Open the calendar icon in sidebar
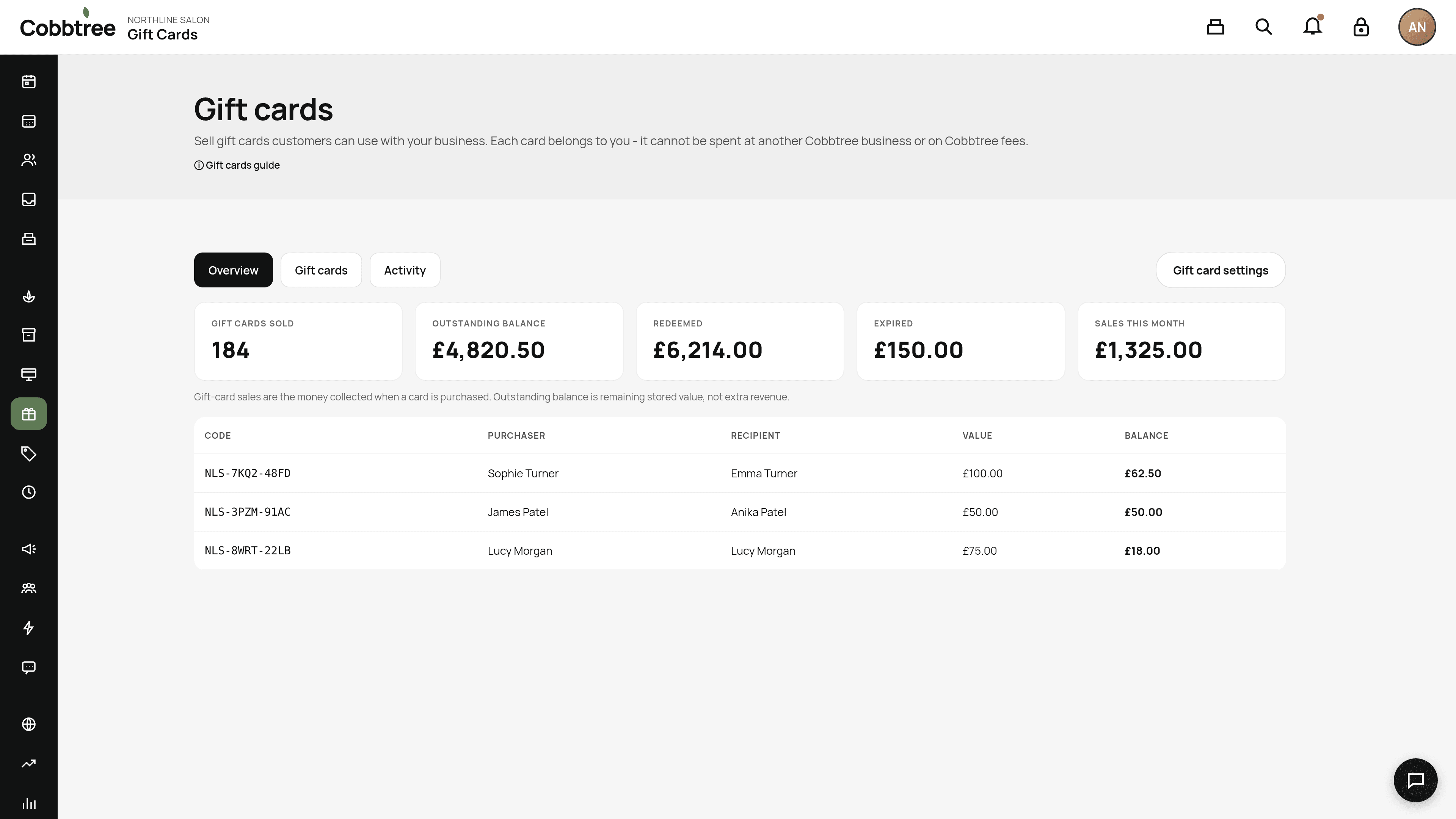Screen dimensions: 1456x819 pyautogui.click(x=29, y=82)
